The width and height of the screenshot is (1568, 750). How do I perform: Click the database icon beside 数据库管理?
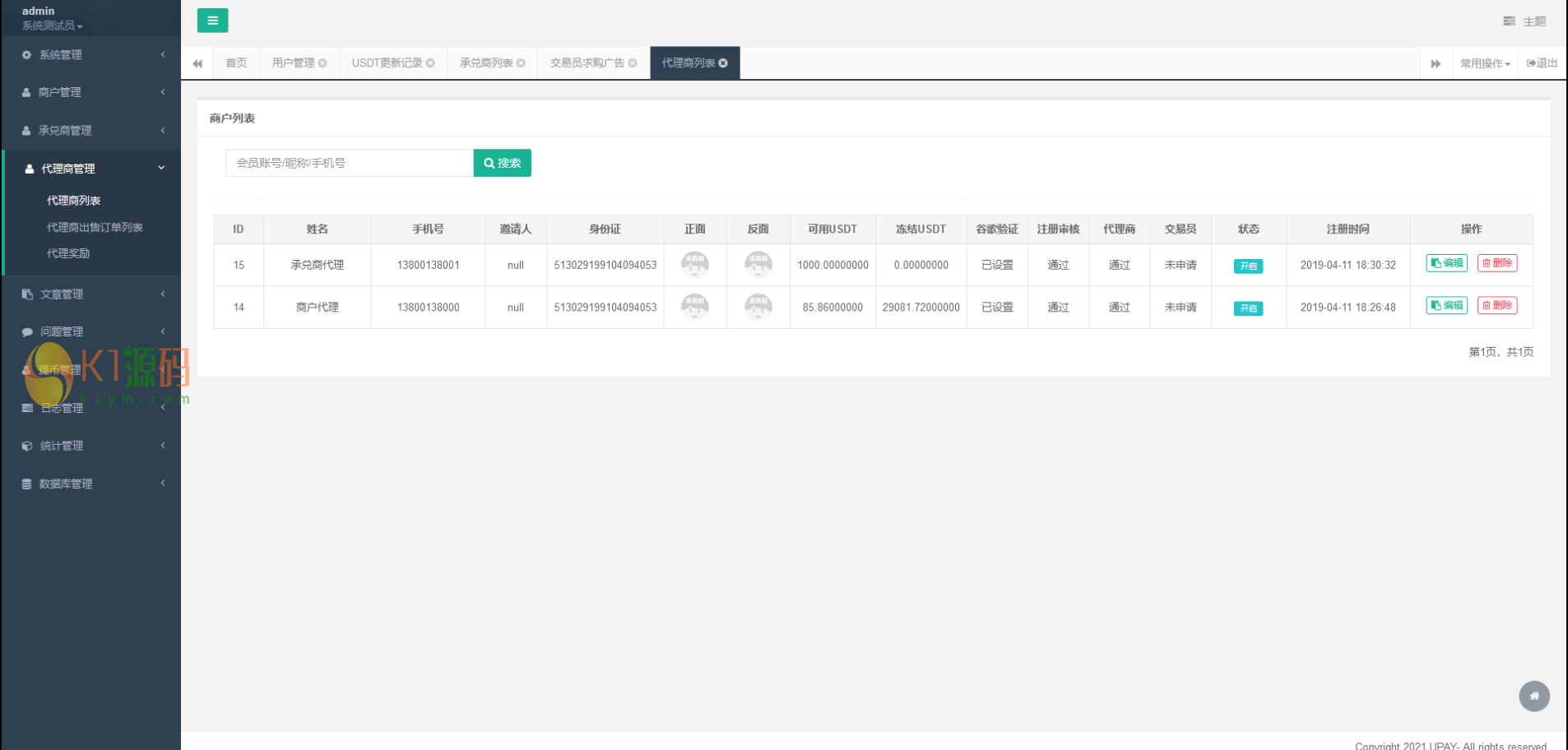[26, 484]
